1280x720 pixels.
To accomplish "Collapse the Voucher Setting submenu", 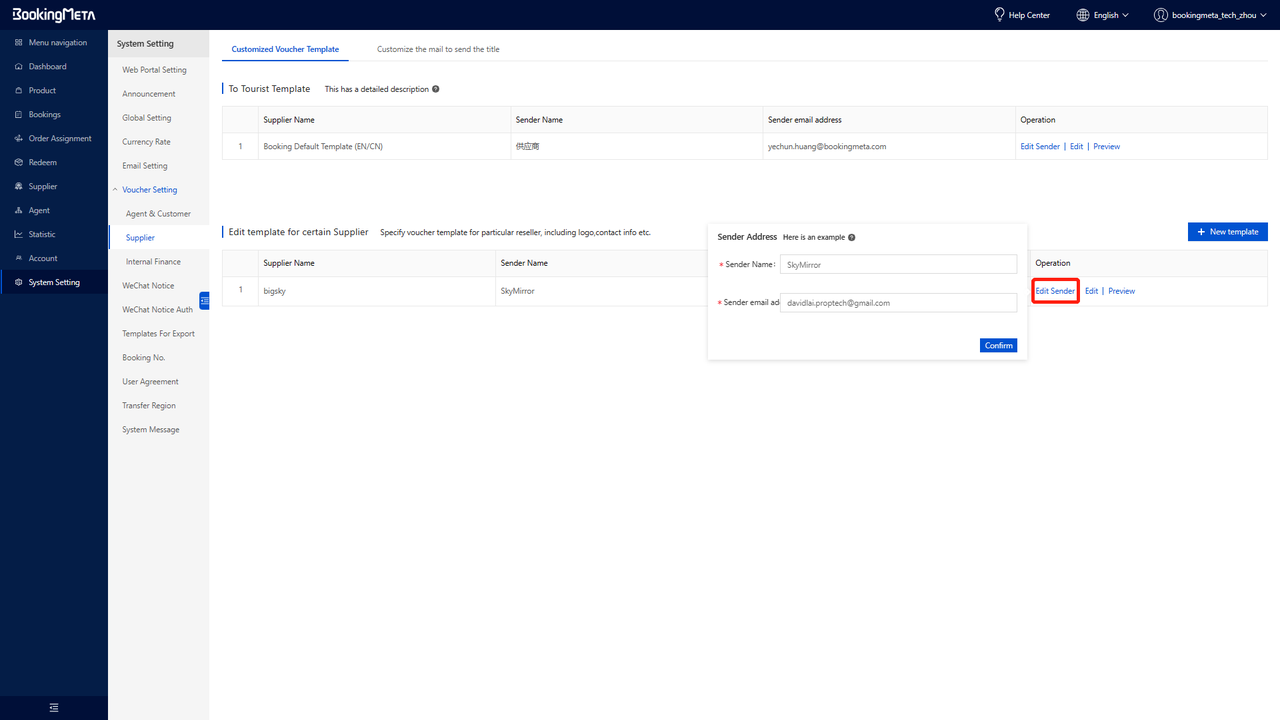I will tap(115, 190).
